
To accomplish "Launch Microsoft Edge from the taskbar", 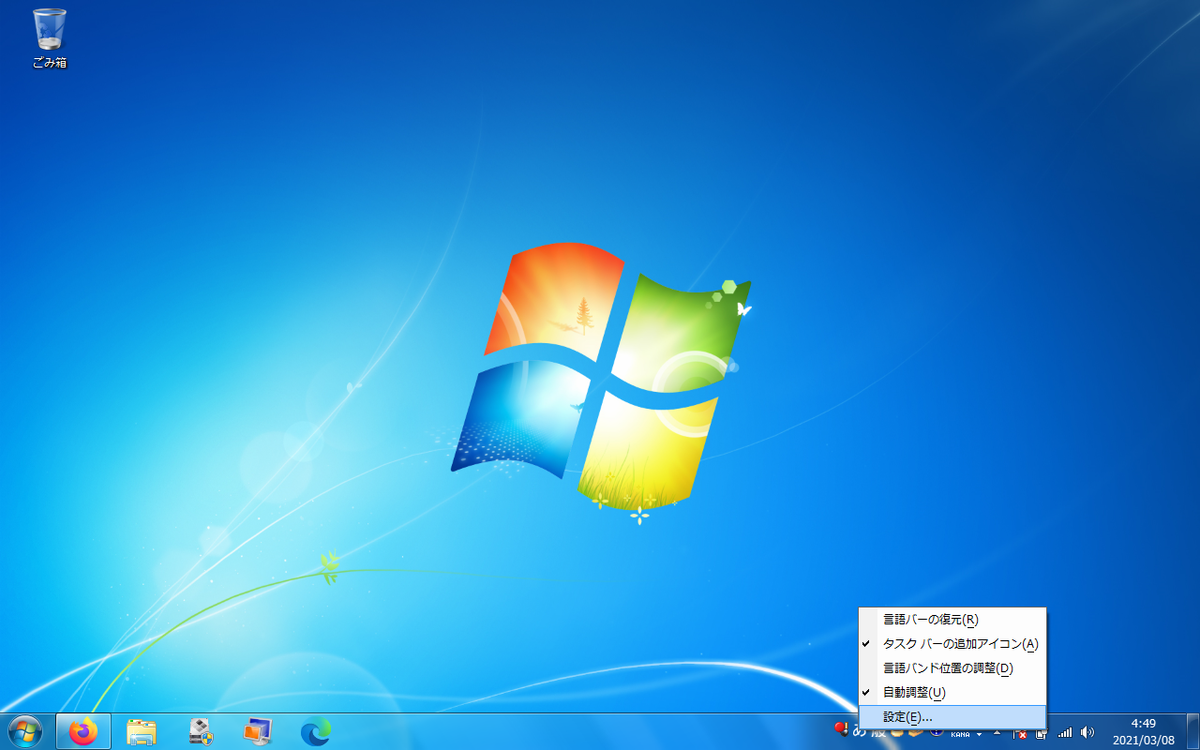I will pos(316,732).
